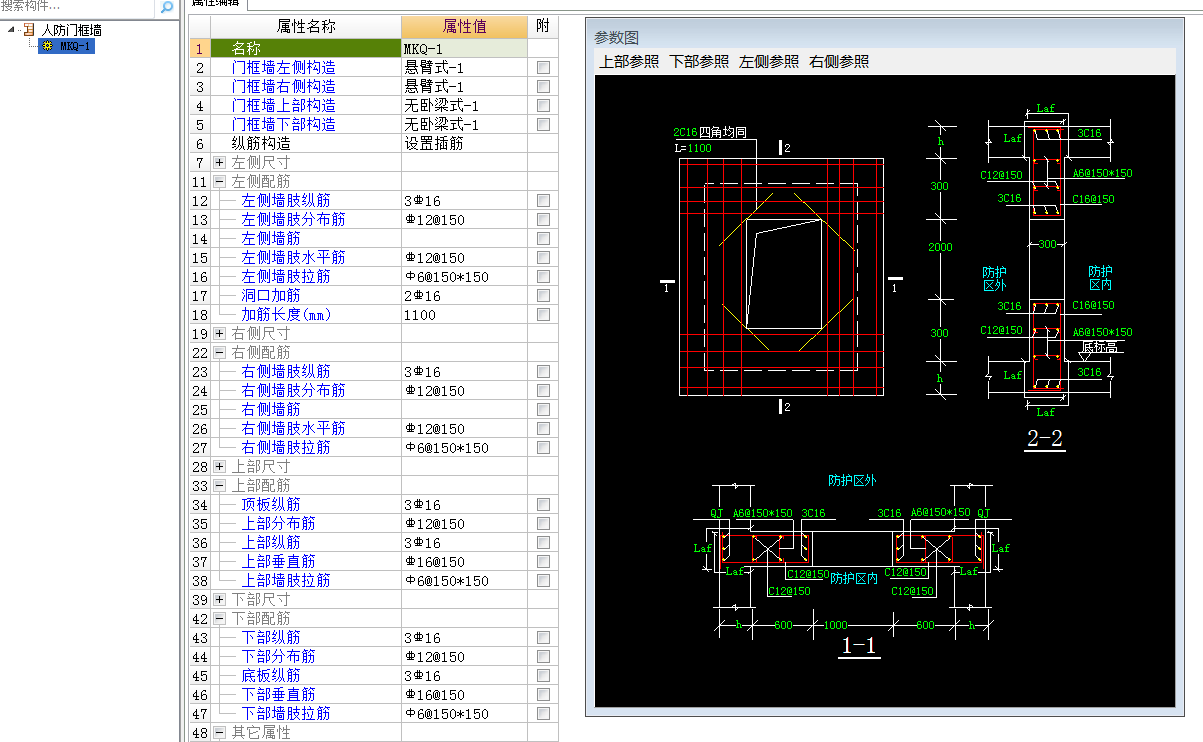Open the 上部参照 tab
Image resolution: width=1203 pixels, height=742 pixels.
click(x=629, y=62)
